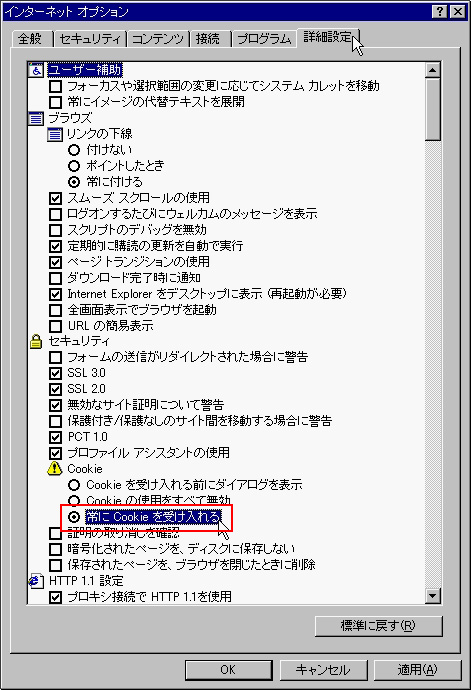Confirm settings with the OK button

228,670
